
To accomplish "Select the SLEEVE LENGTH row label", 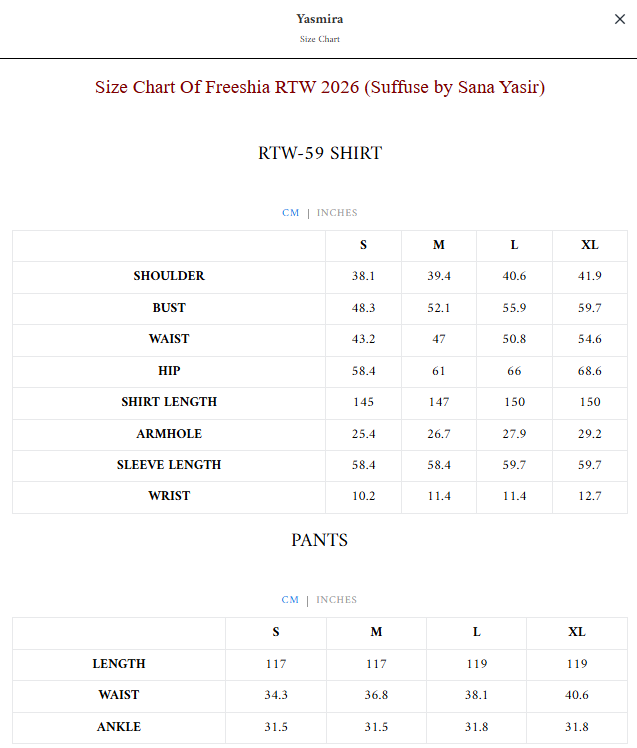I will click(169, 465).
